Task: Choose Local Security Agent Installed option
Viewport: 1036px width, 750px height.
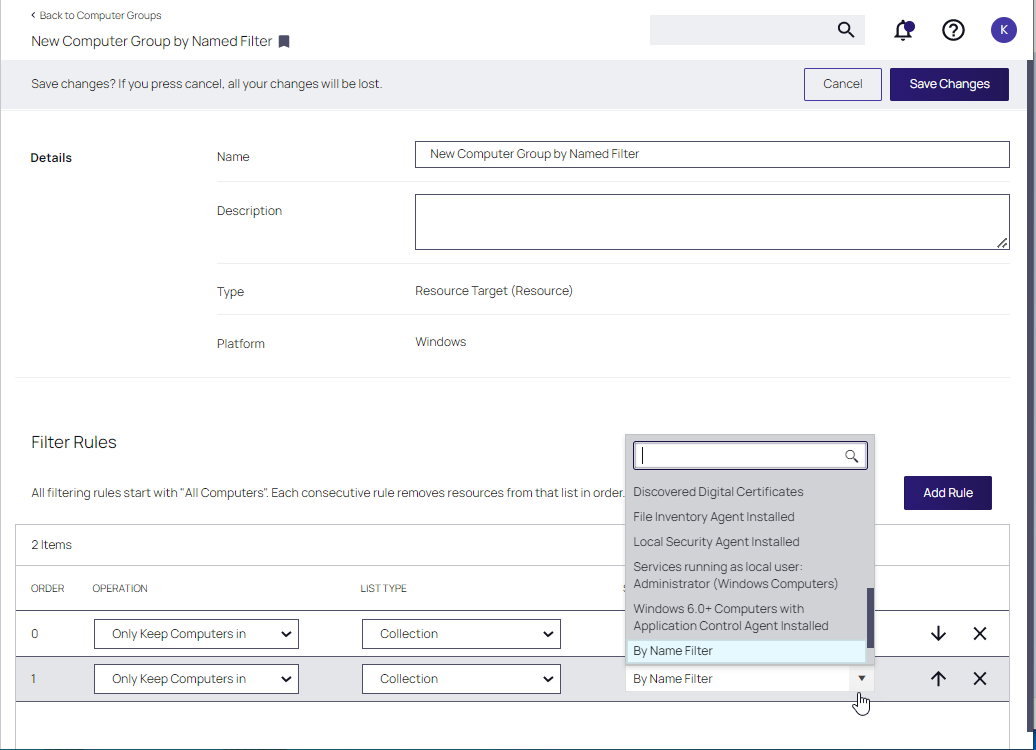Action: [716, 542]
